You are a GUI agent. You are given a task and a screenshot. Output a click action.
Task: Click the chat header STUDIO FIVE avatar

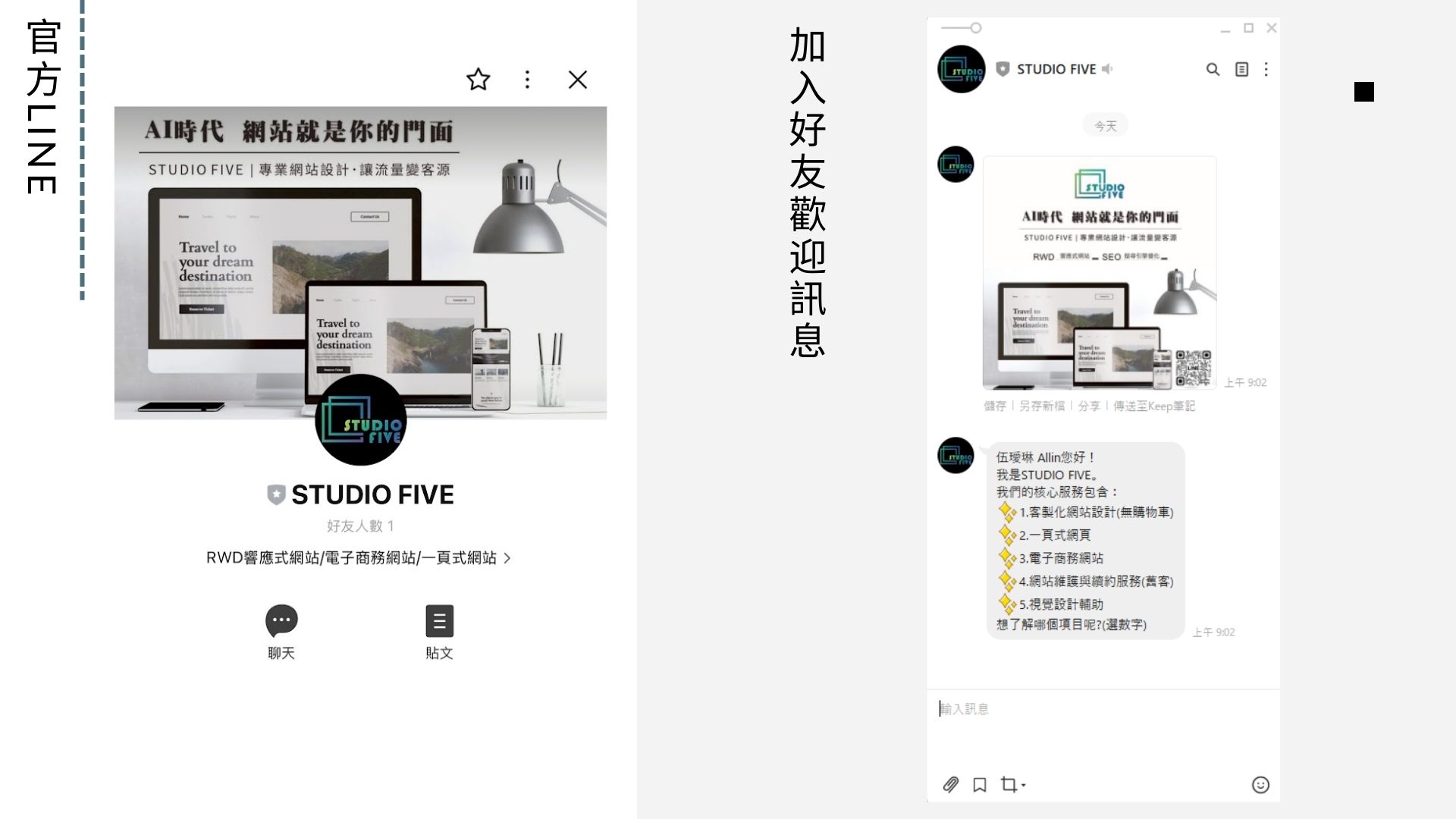point(961,69)
